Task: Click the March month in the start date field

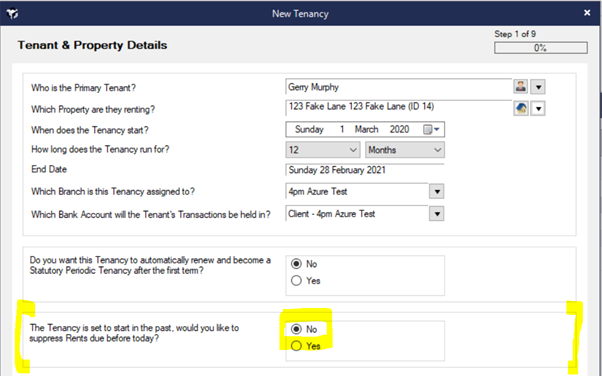Action: 366,129
